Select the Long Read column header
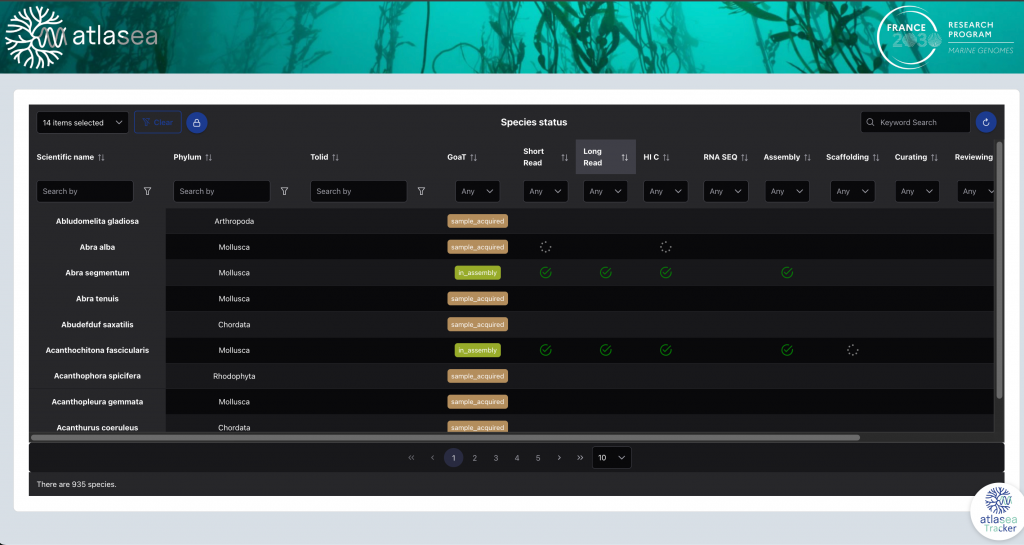 [x=595, y=157]
